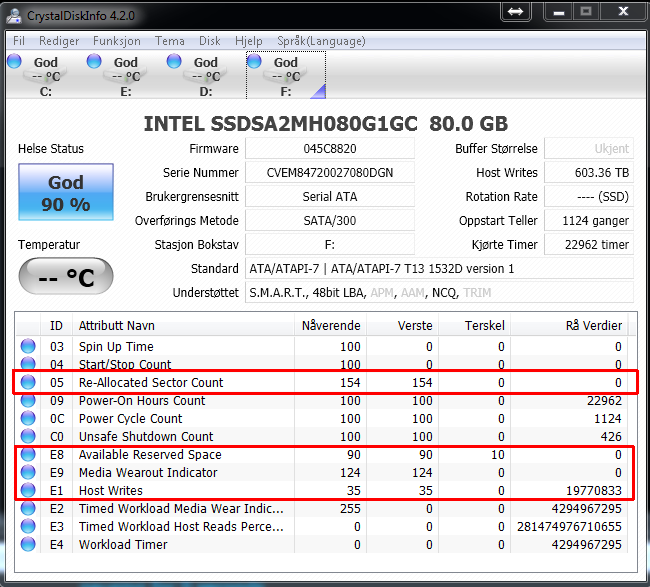Open the Disk menu
Image resolution: width=650 pixels, height=587 pixels.
(210, 41)
